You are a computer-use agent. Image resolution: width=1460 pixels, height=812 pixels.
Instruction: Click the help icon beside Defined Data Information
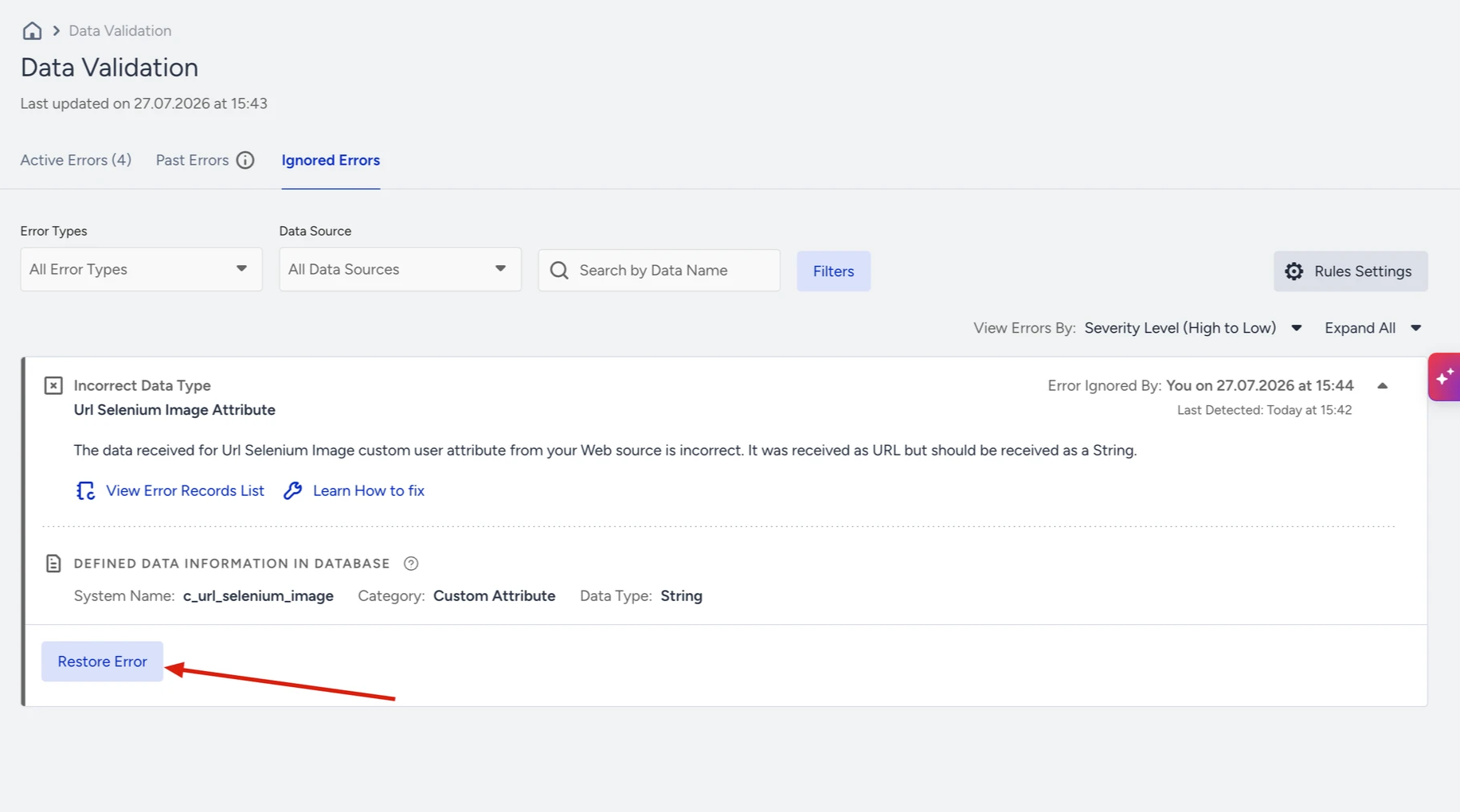tap(411, 564)
